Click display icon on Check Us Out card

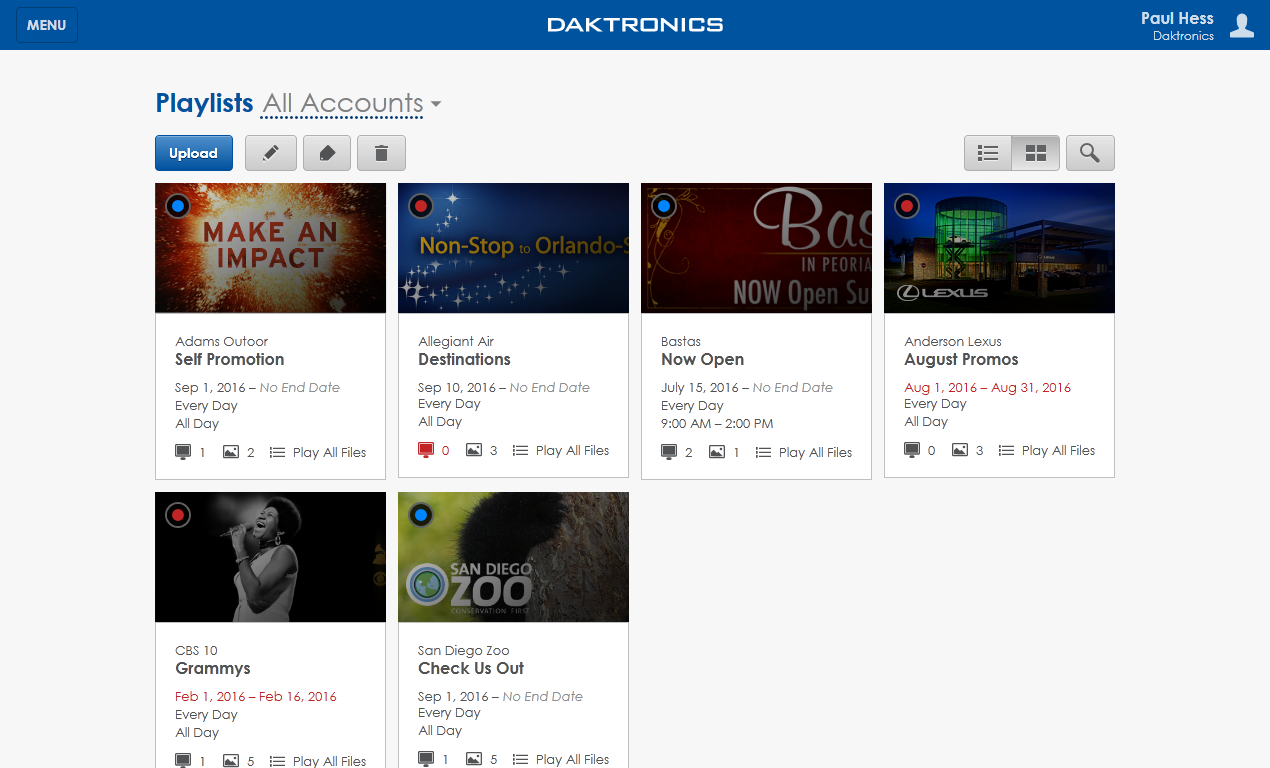(x=425, y=759)
